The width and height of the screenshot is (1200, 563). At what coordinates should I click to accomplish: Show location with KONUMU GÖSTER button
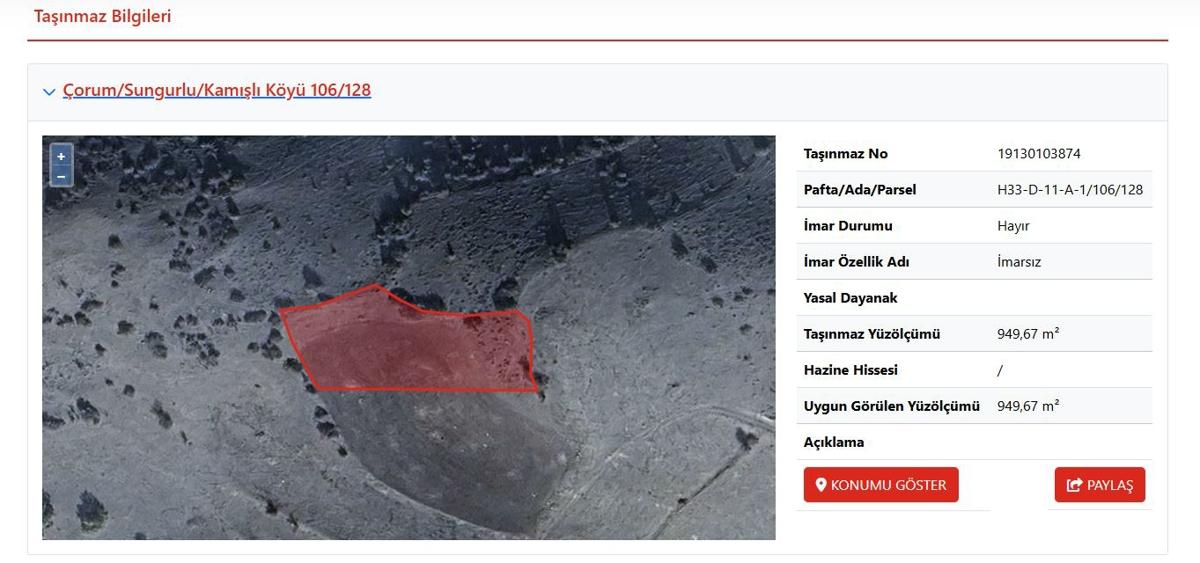(881, 485)
